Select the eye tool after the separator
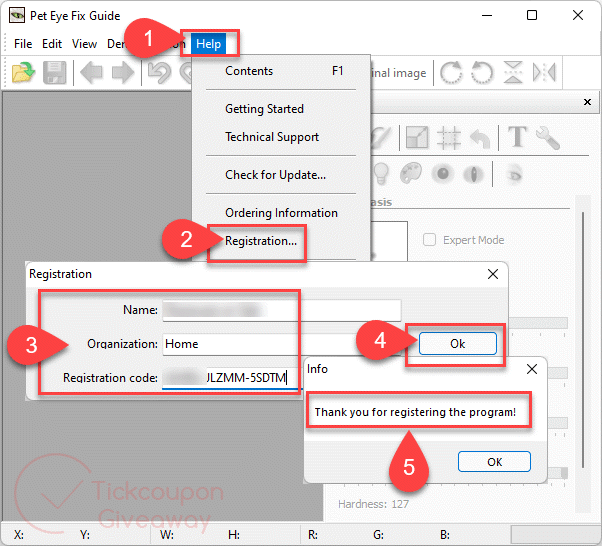Image resolution: width=602 pixels, height=546 pixels. tap(514, 174)
